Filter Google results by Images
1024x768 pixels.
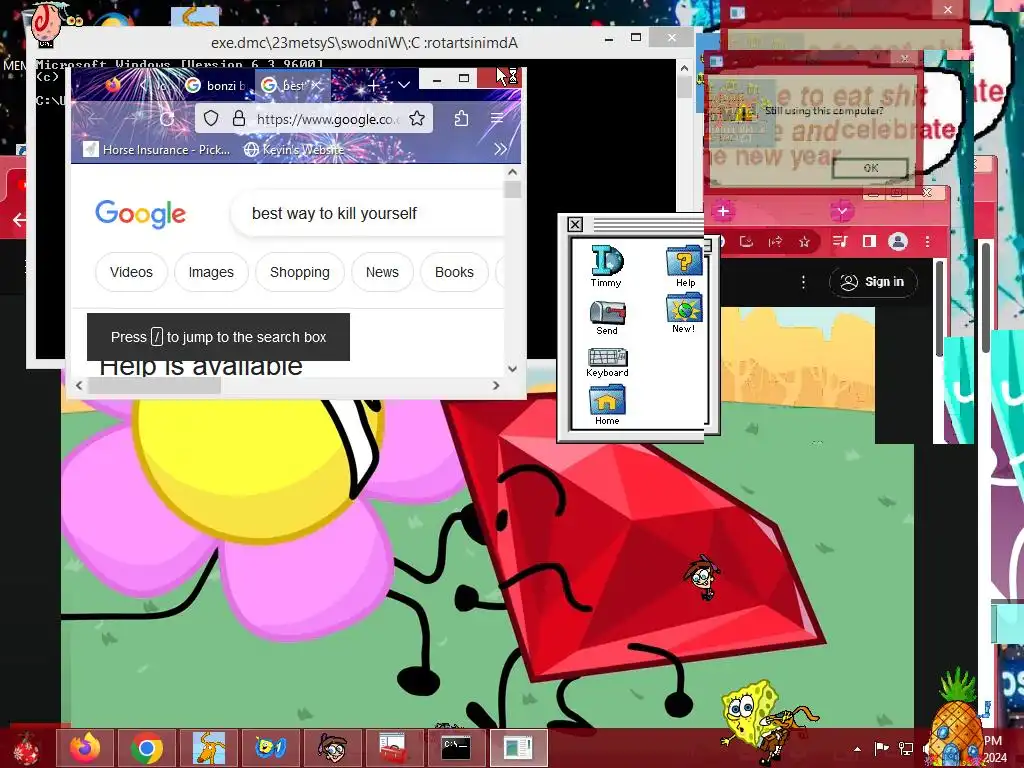(211, 272)
